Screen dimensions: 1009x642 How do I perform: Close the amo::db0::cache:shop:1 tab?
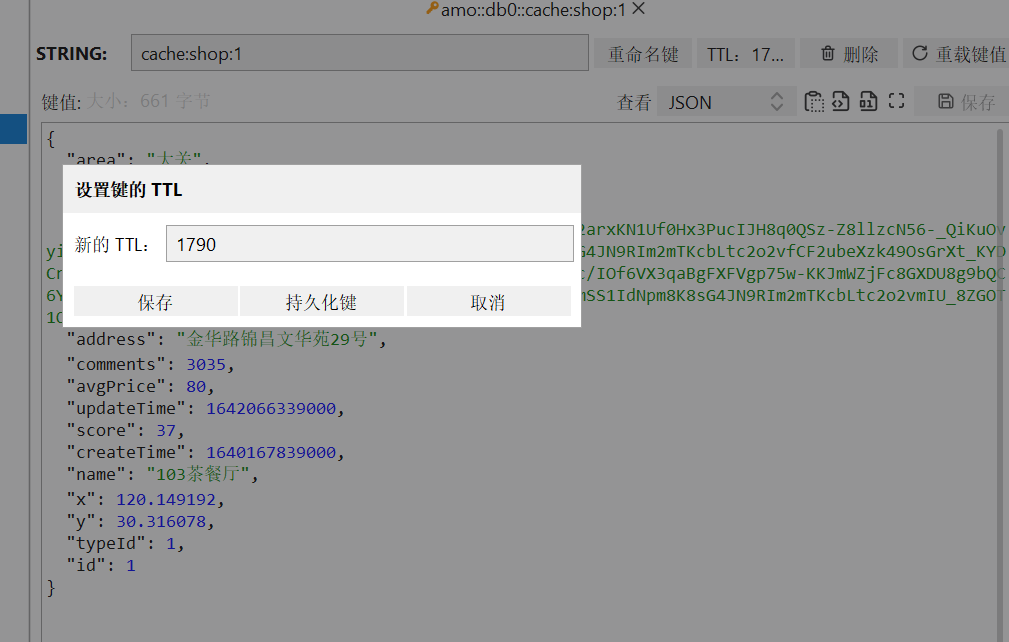click(638, 9)
